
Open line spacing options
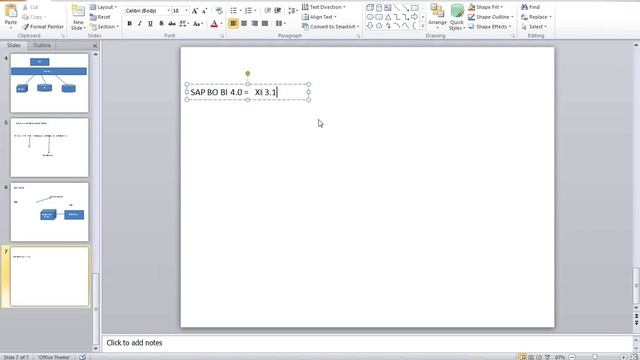tap(293, 11)
